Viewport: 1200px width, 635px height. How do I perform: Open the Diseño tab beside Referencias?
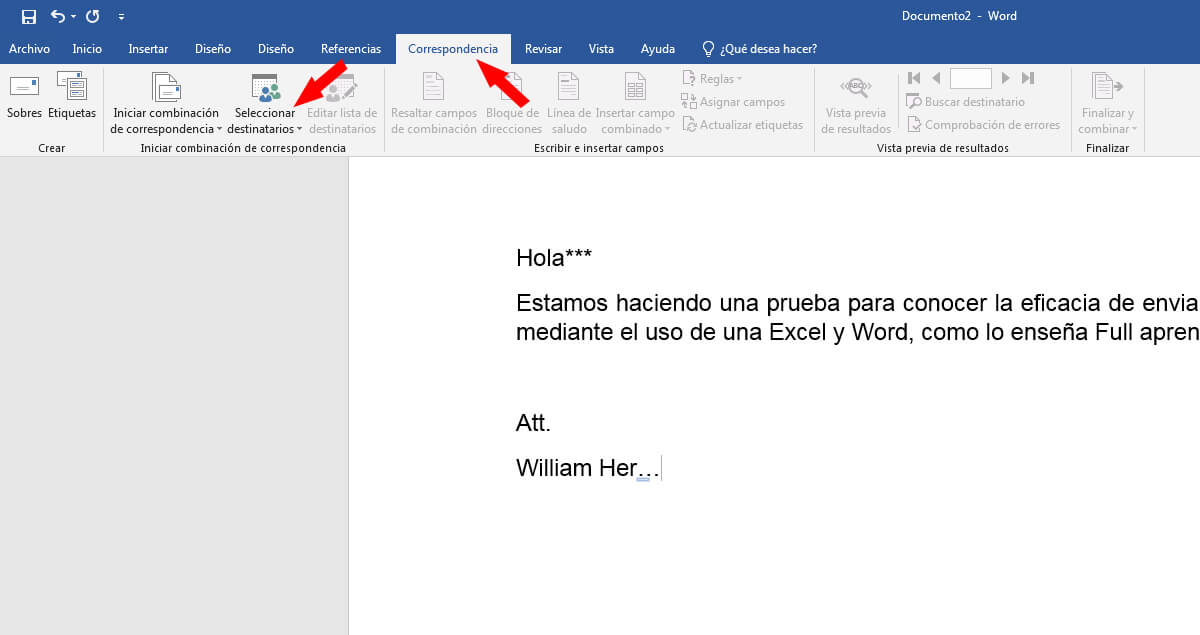coord(276,49)
